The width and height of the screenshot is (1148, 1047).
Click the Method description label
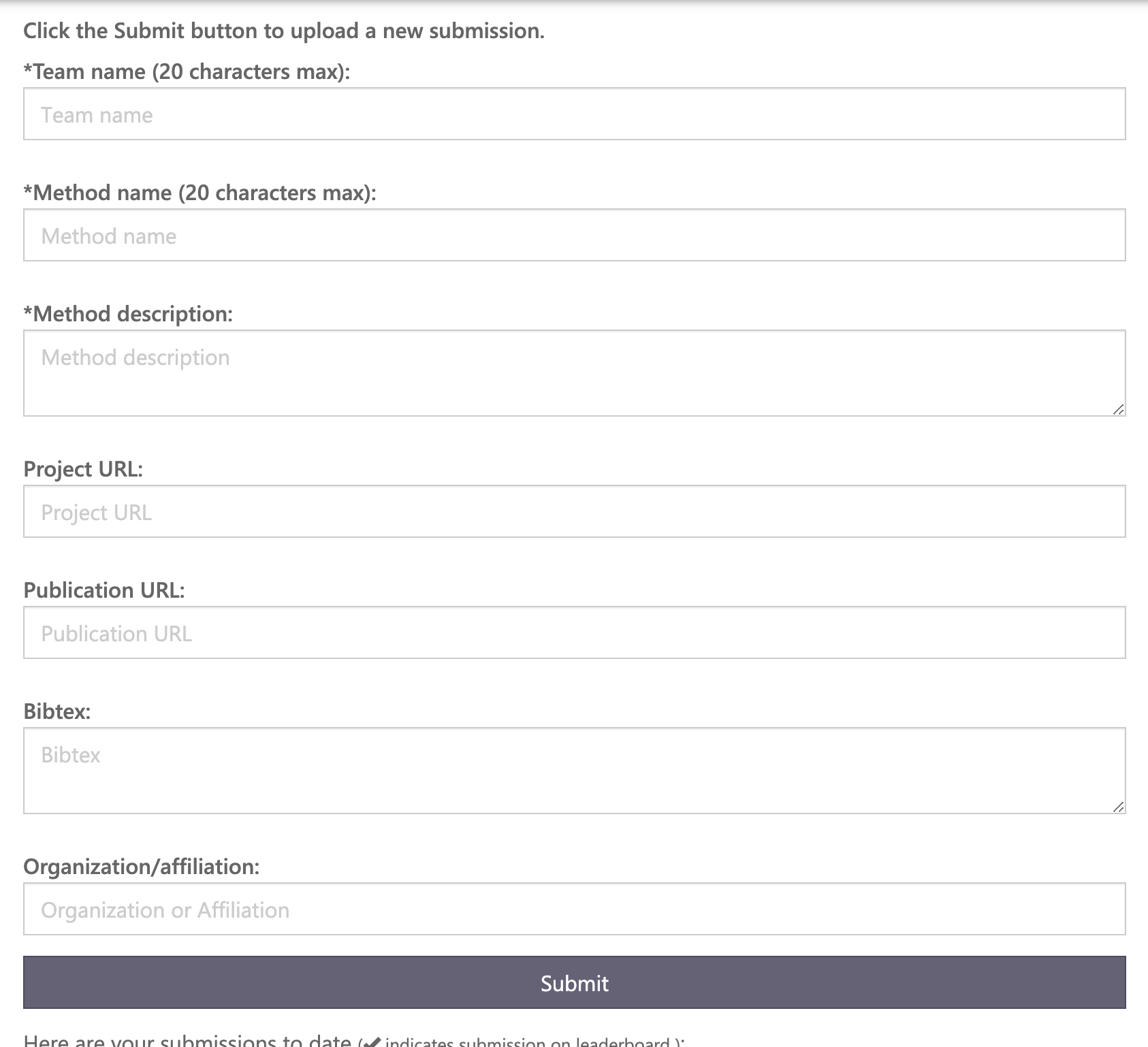(128, 314)
